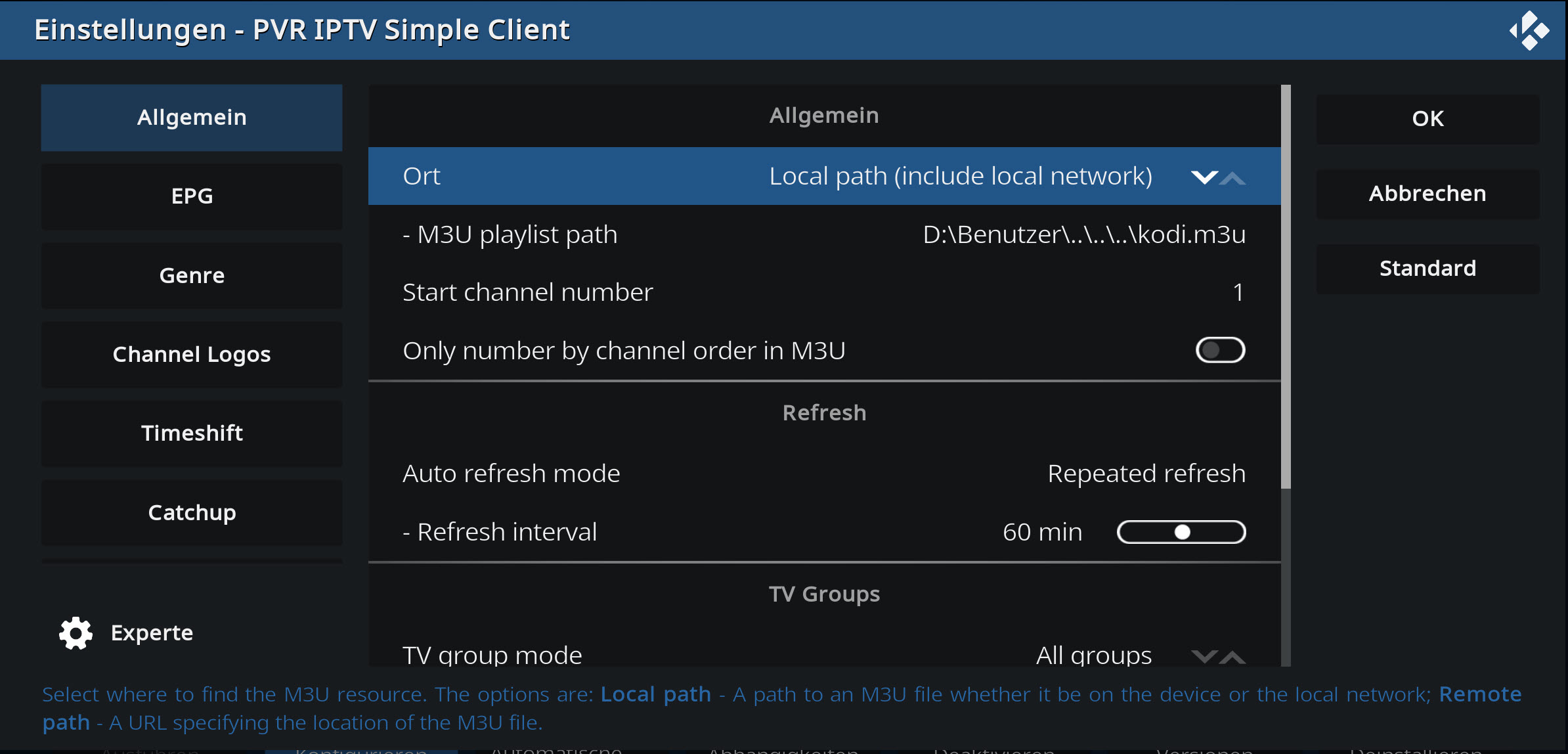Adjust the Refresh interval slider
The image size is (1568, 754).
click(x=1181, y=532)
